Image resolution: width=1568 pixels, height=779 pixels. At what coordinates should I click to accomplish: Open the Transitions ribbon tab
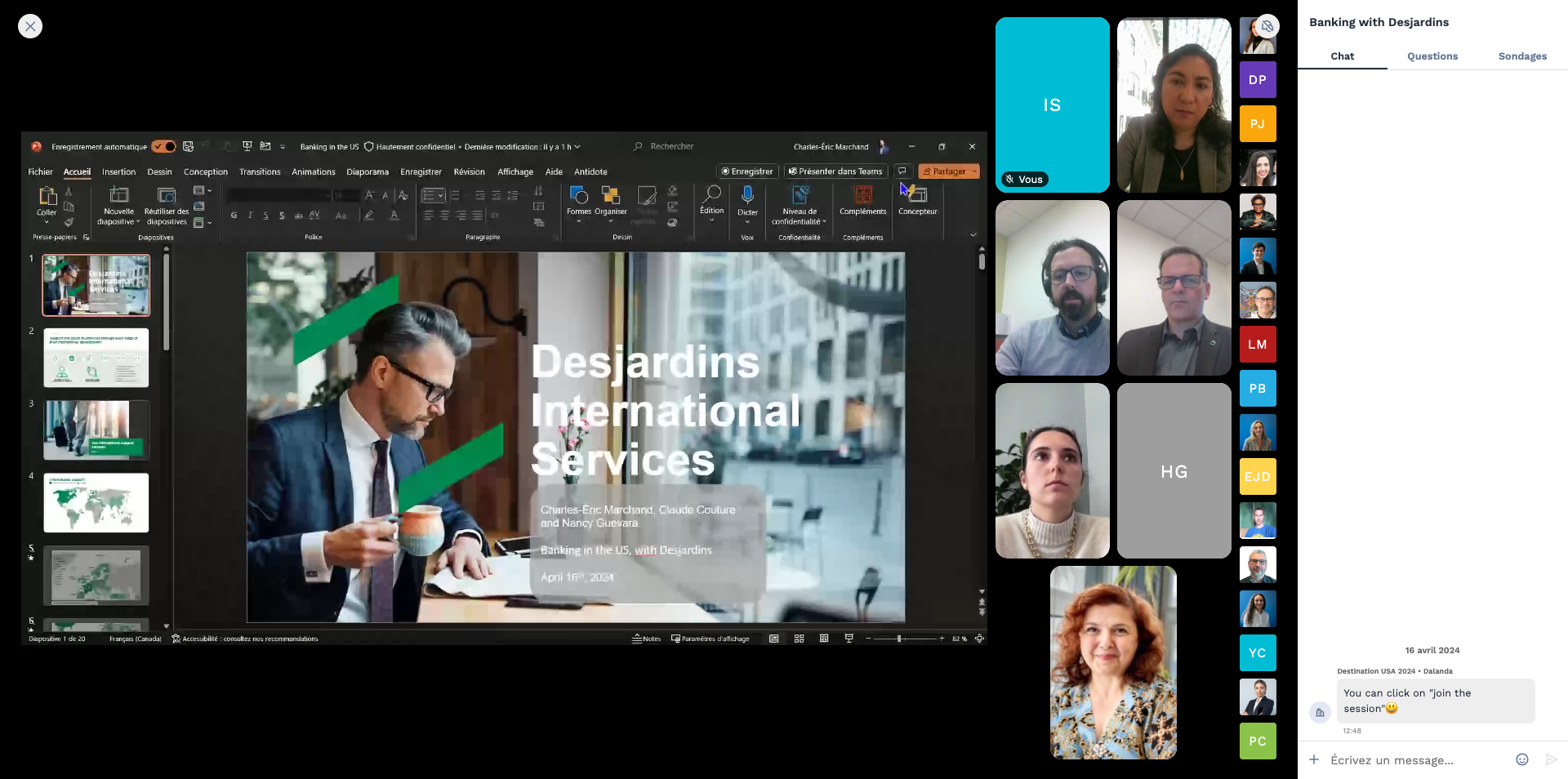[260, 172]
